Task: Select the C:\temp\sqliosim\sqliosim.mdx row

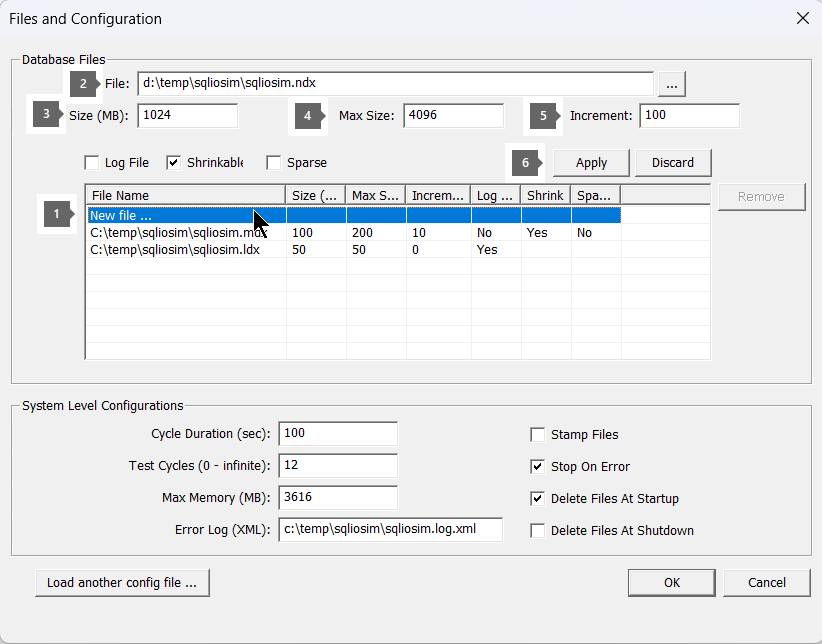Action: 354,233
